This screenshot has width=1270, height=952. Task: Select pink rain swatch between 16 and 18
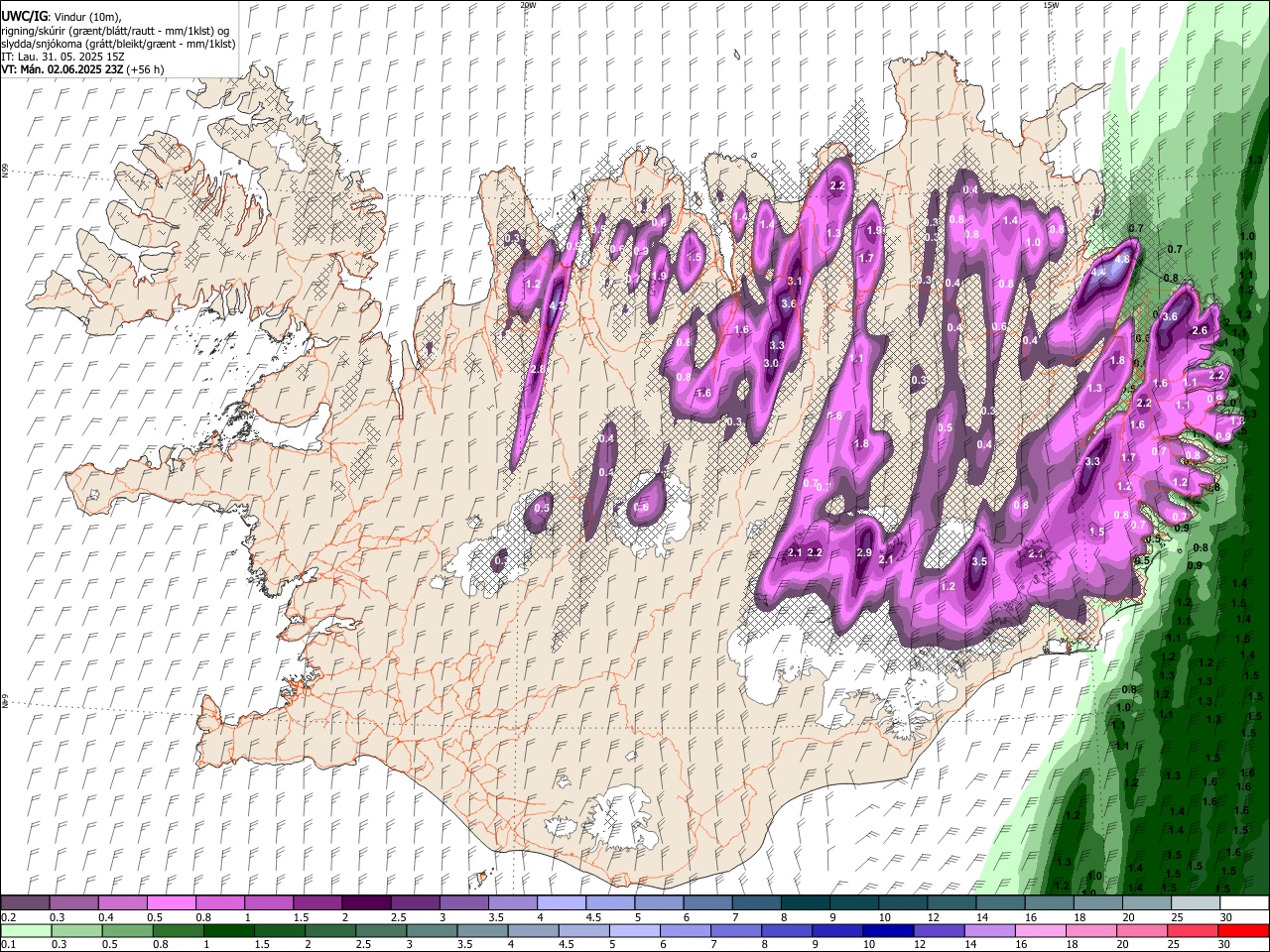[1041, 931]
